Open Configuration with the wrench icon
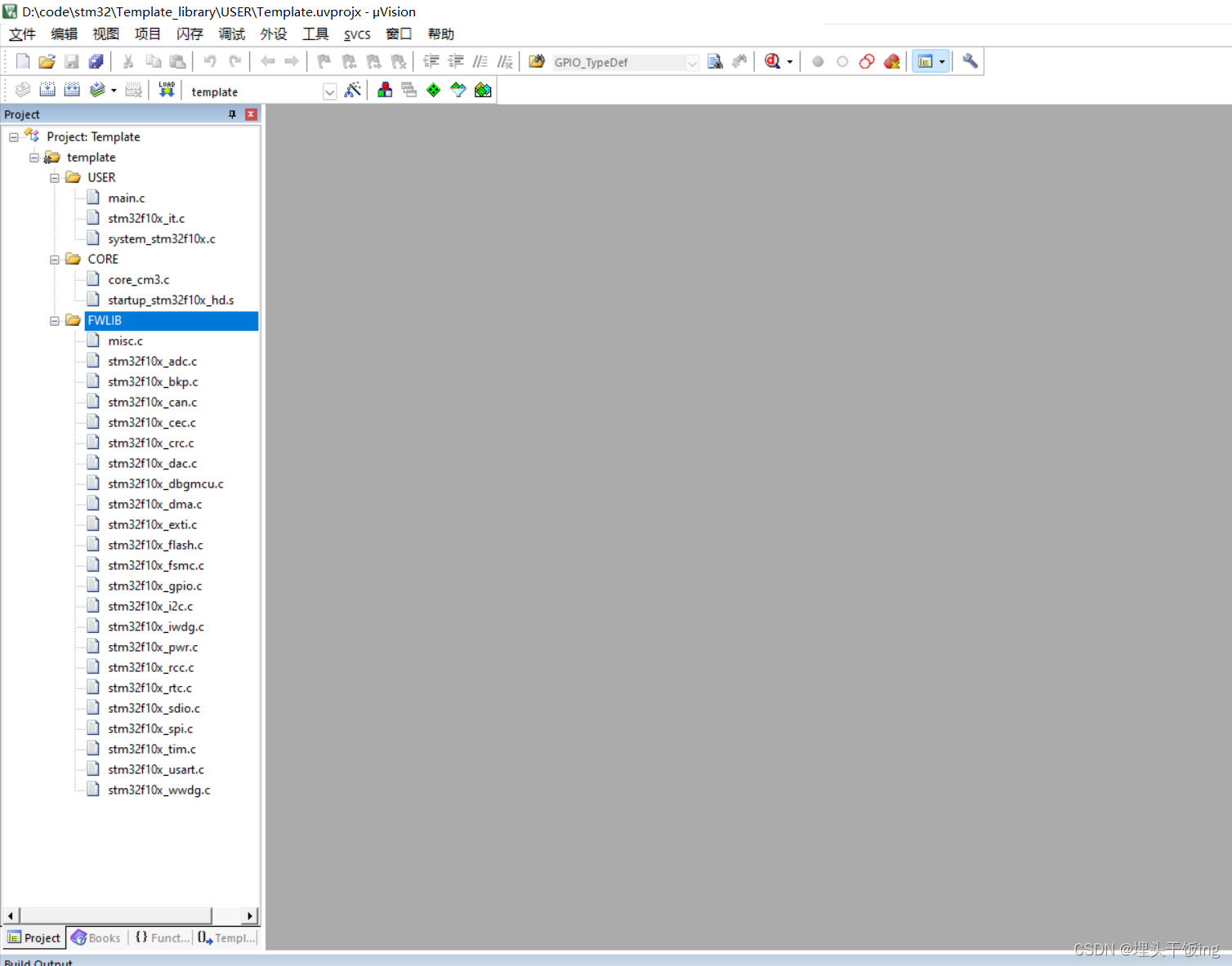The height and width of the screenshot is (966, 1232). (970, 61)
